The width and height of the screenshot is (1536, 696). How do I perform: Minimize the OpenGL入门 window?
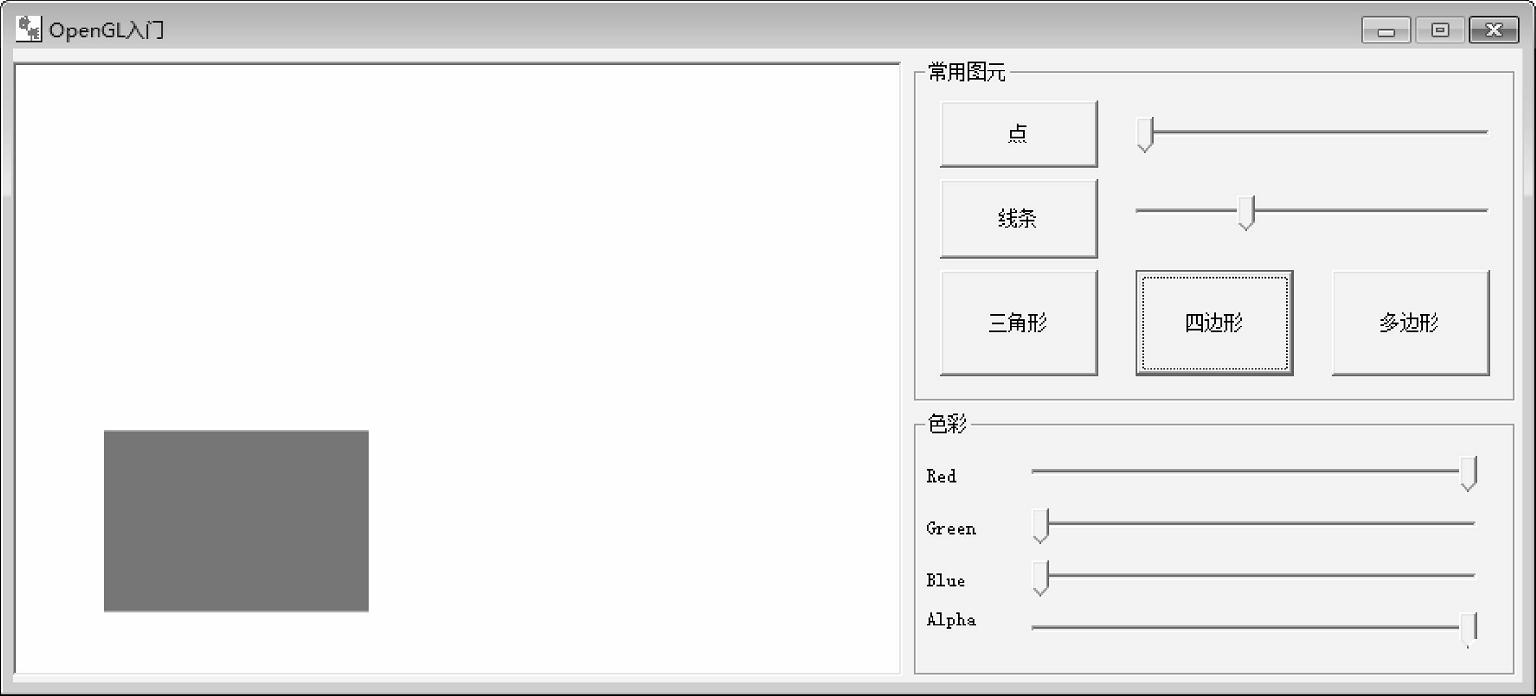[x=1386, y=31]
